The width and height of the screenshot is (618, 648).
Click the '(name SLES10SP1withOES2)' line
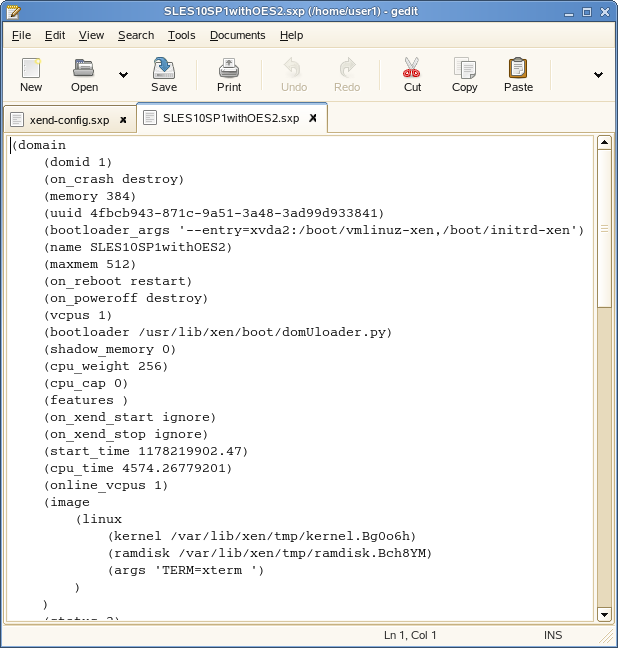[x=138, y=247]
